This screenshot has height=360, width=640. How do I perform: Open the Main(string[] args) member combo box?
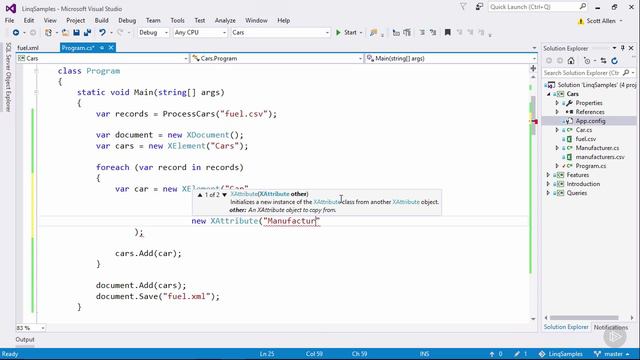coord(451,58)
